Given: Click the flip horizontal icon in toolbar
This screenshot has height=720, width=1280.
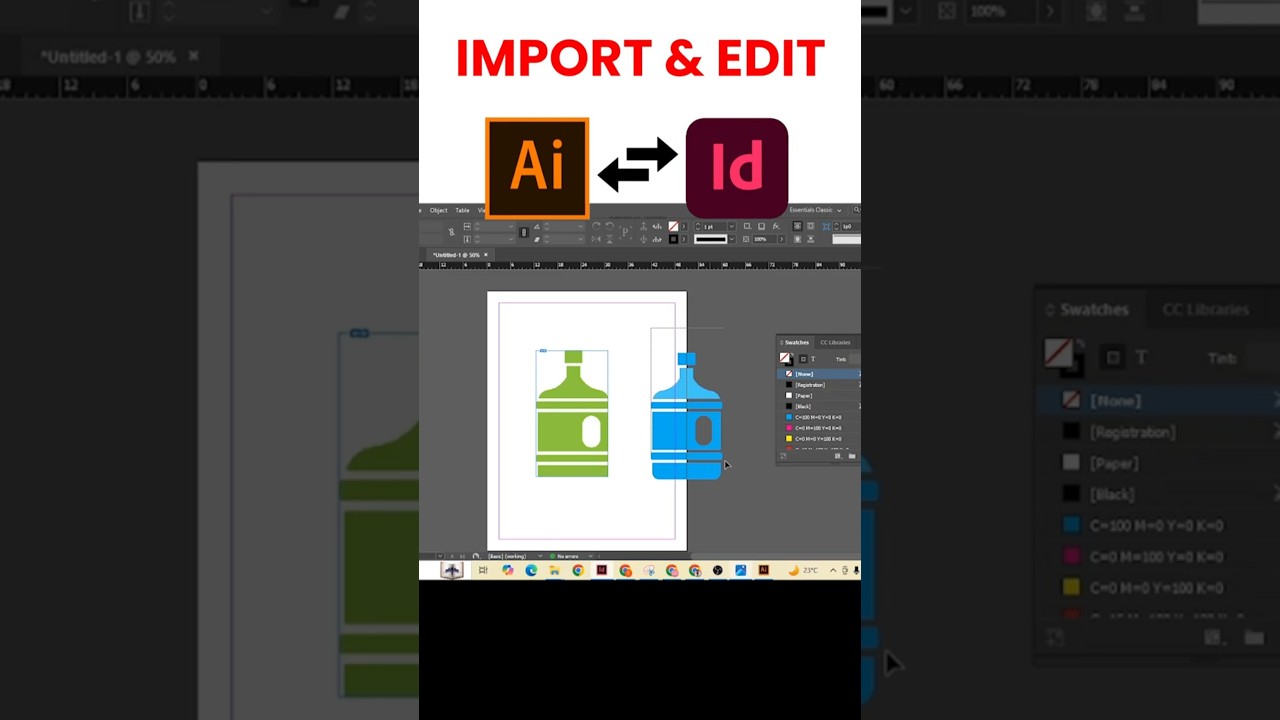Looking at the screenshot, I should (x=597, y=239).
